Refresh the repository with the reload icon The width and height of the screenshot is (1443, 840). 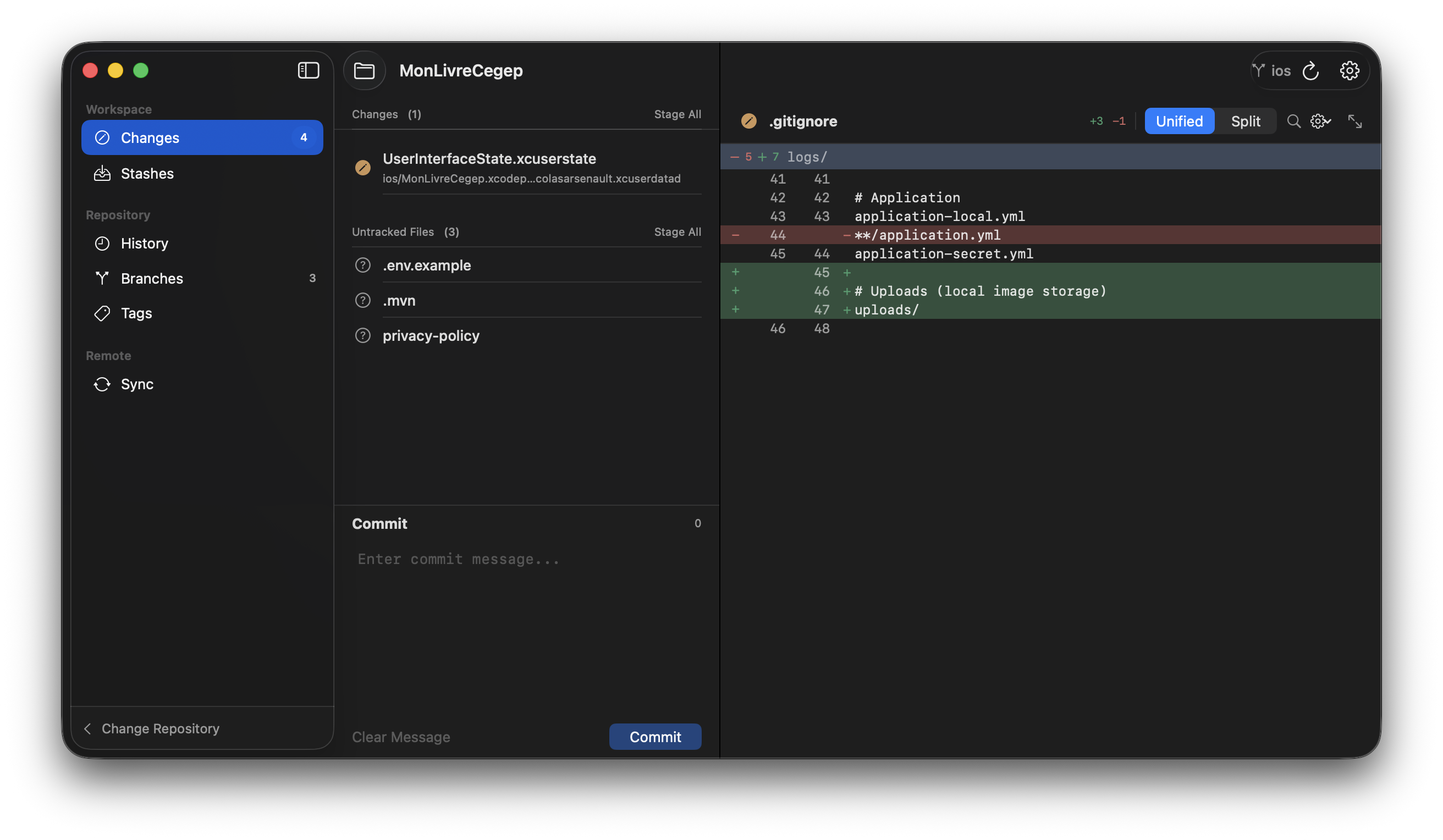coord(1310,70)
